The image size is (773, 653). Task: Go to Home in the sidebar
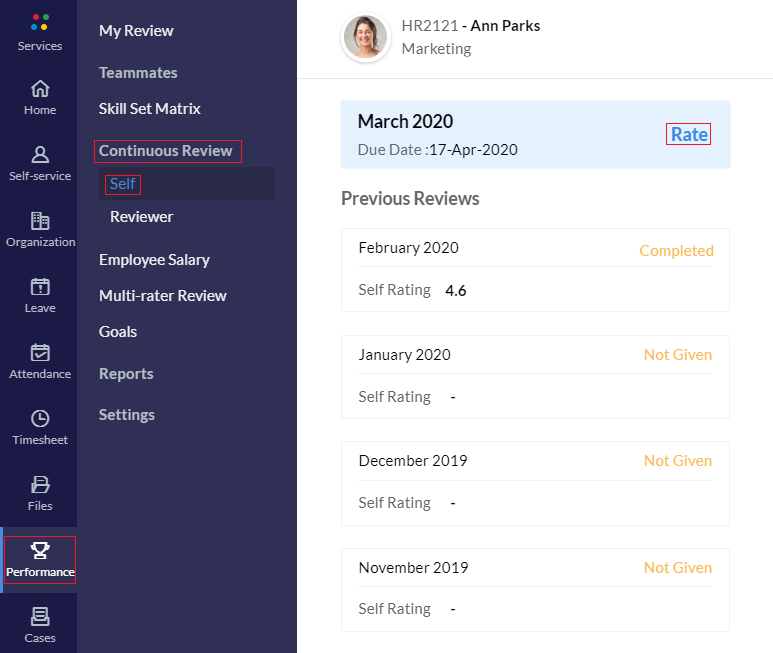[x=40, y=98]
